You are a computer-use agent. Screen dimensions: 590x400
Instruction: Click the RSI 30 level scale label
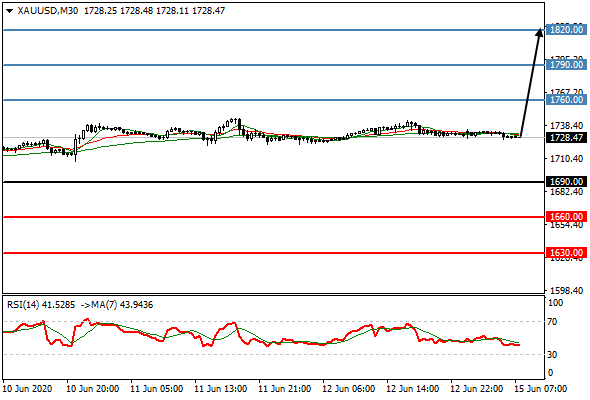pyautogui.click(x=552, y=354)
